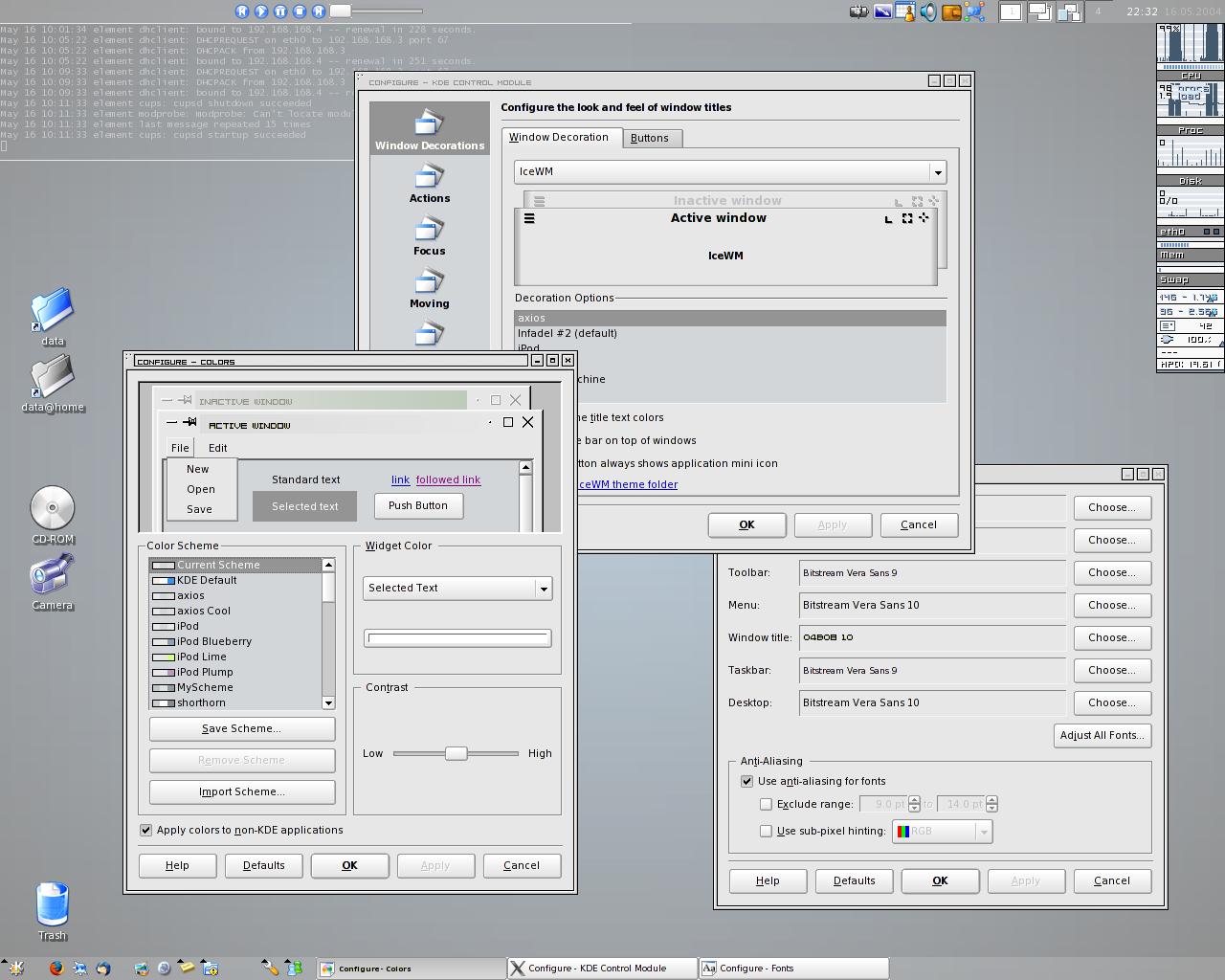Click Choose... for Menu font
The height and width of the screenshot is (980, 1225).
coord(1112,605)
